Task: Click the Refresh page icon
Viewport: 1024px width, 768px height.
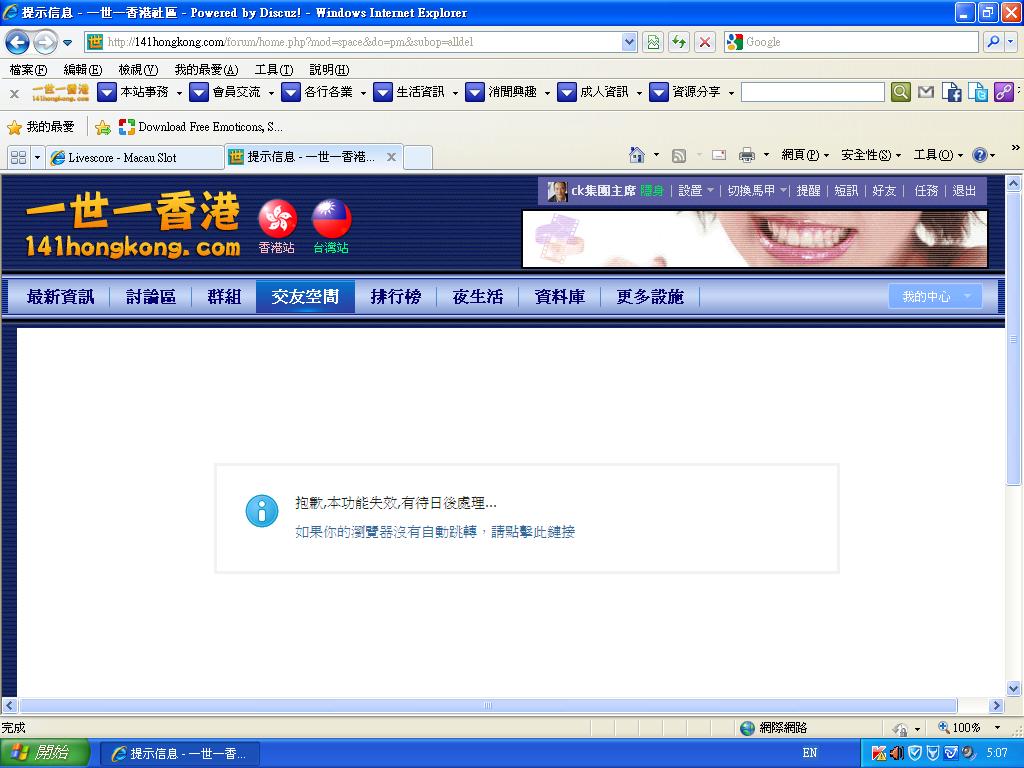Action: [x=679, y=42]
